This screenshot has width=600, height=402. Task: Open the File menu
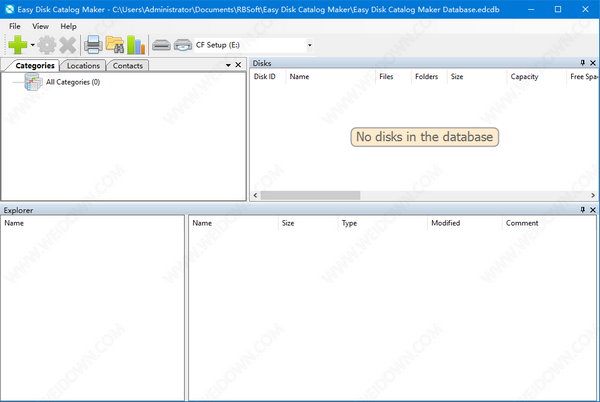pyautogui.click(x=15, y=26)
